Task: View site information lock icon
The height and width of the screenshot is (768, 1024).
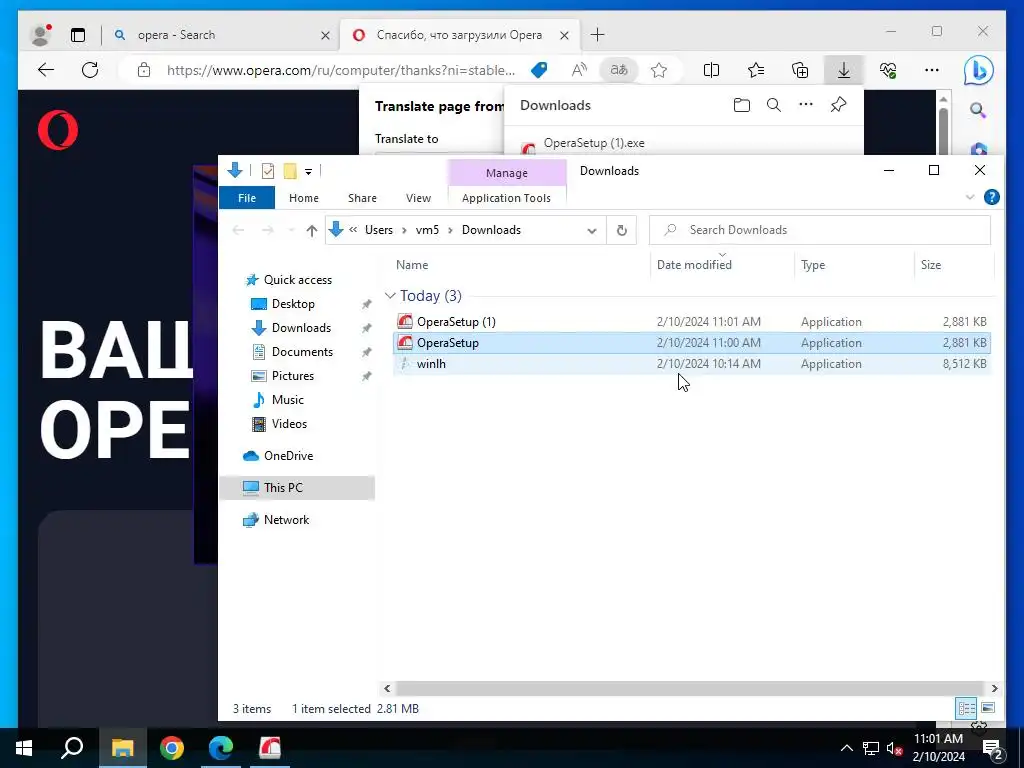Action: point(144,70)
